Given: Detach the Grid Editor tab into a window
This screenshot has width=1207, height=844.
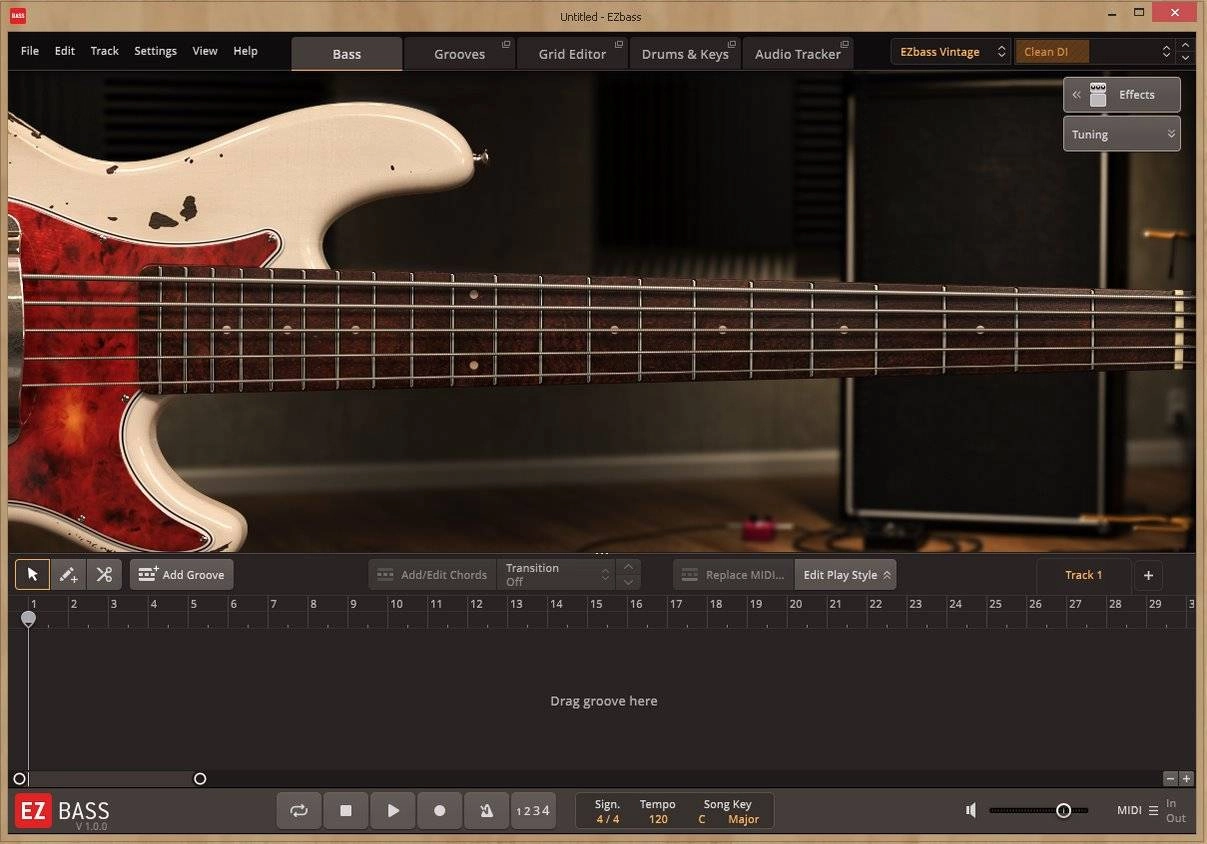Looking at the screenshot, I should tap(619, 45).
